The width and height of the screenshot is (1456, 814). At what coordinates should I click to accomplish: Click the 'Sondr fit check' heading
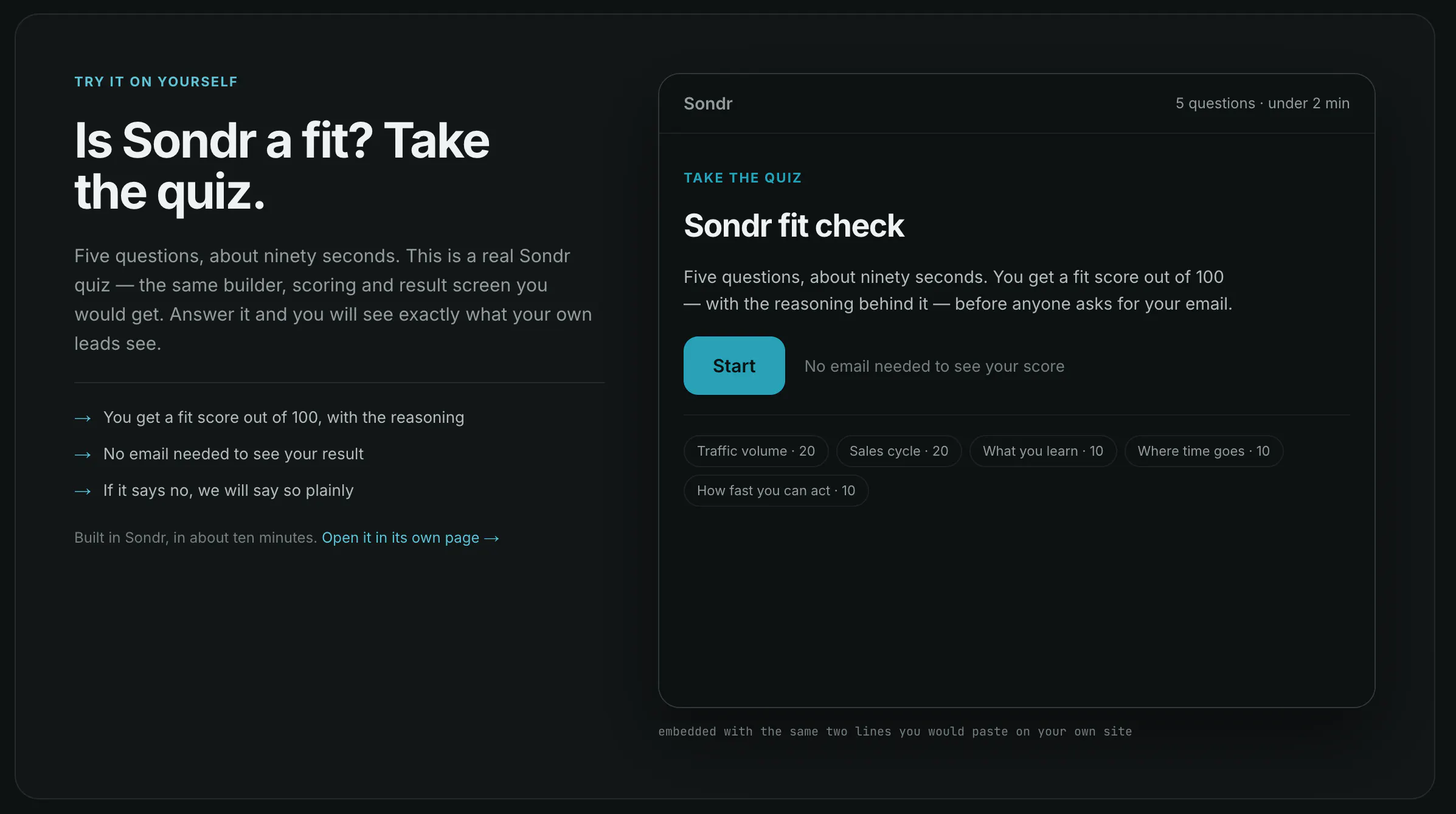coord(794,226)
